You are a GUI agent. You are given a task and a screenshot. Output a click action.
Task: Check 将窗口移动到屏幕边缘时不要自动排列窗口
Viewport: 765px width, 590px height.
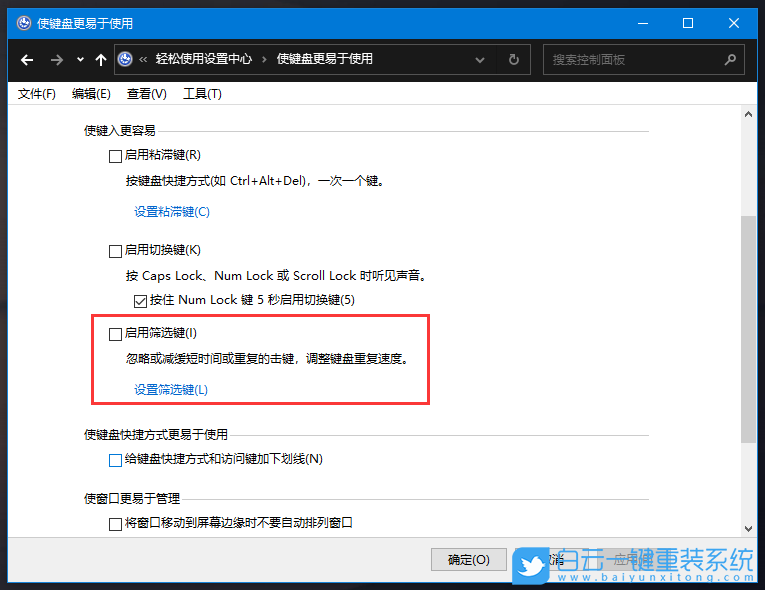[115, 524]
